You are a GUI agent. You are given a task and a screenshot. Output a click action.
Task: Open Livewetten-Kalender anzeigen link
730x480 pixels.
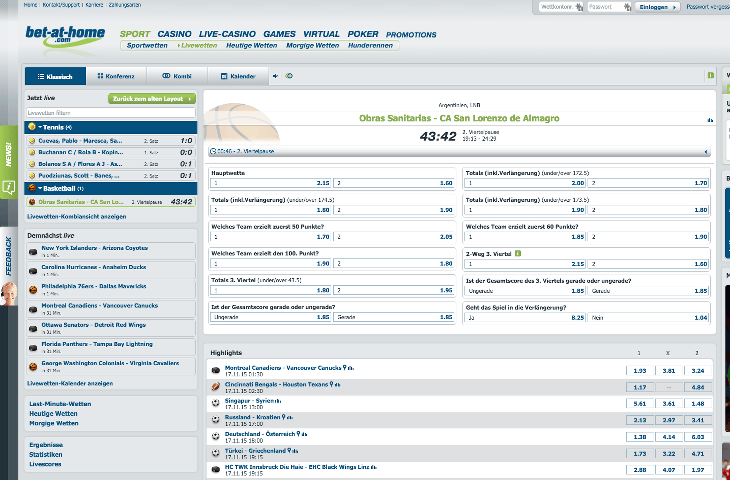(70, 384)
